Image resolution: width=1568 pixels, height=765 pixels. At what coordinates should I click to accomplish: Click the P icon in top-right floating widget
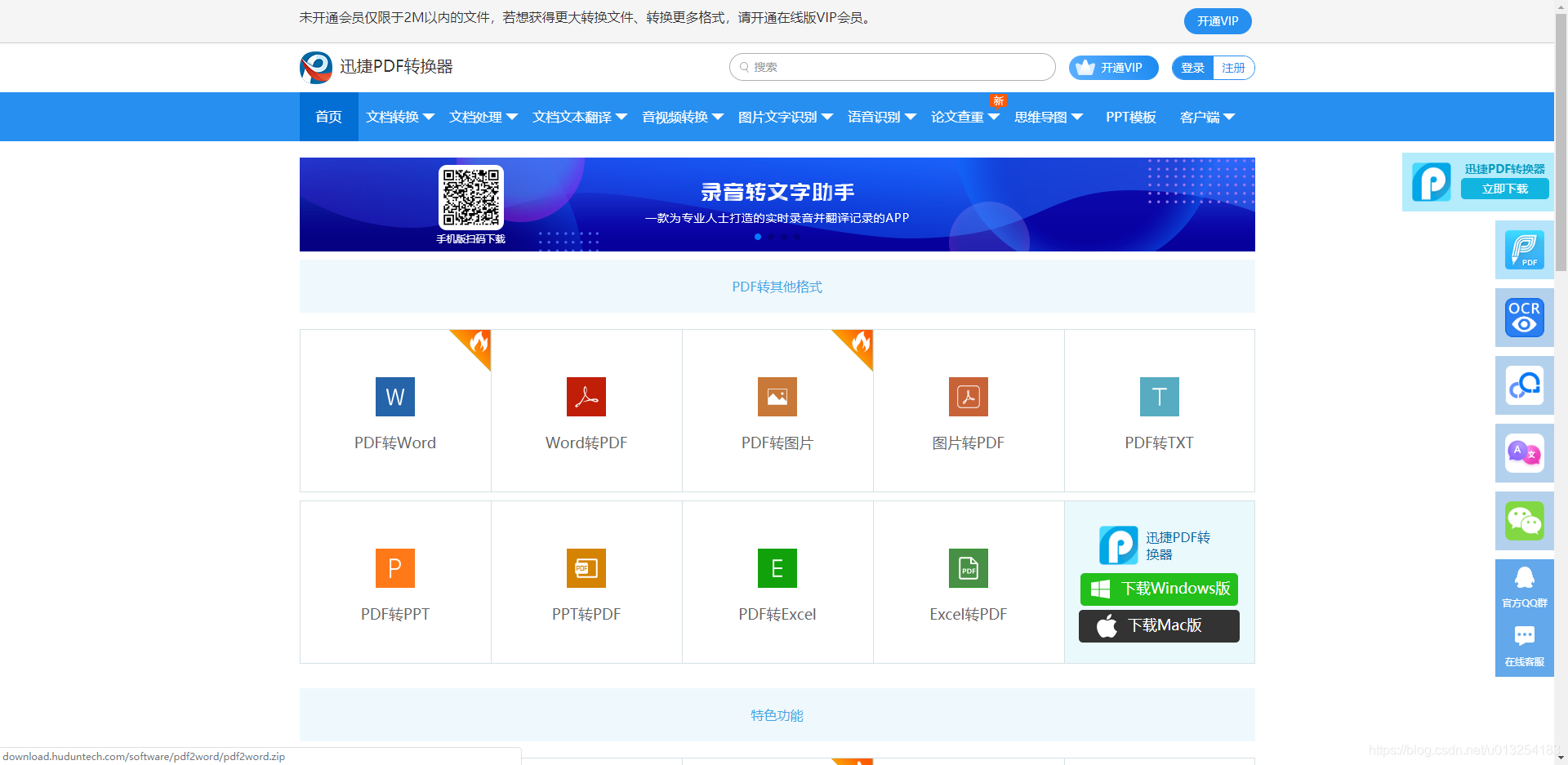tap(1432, 181)
